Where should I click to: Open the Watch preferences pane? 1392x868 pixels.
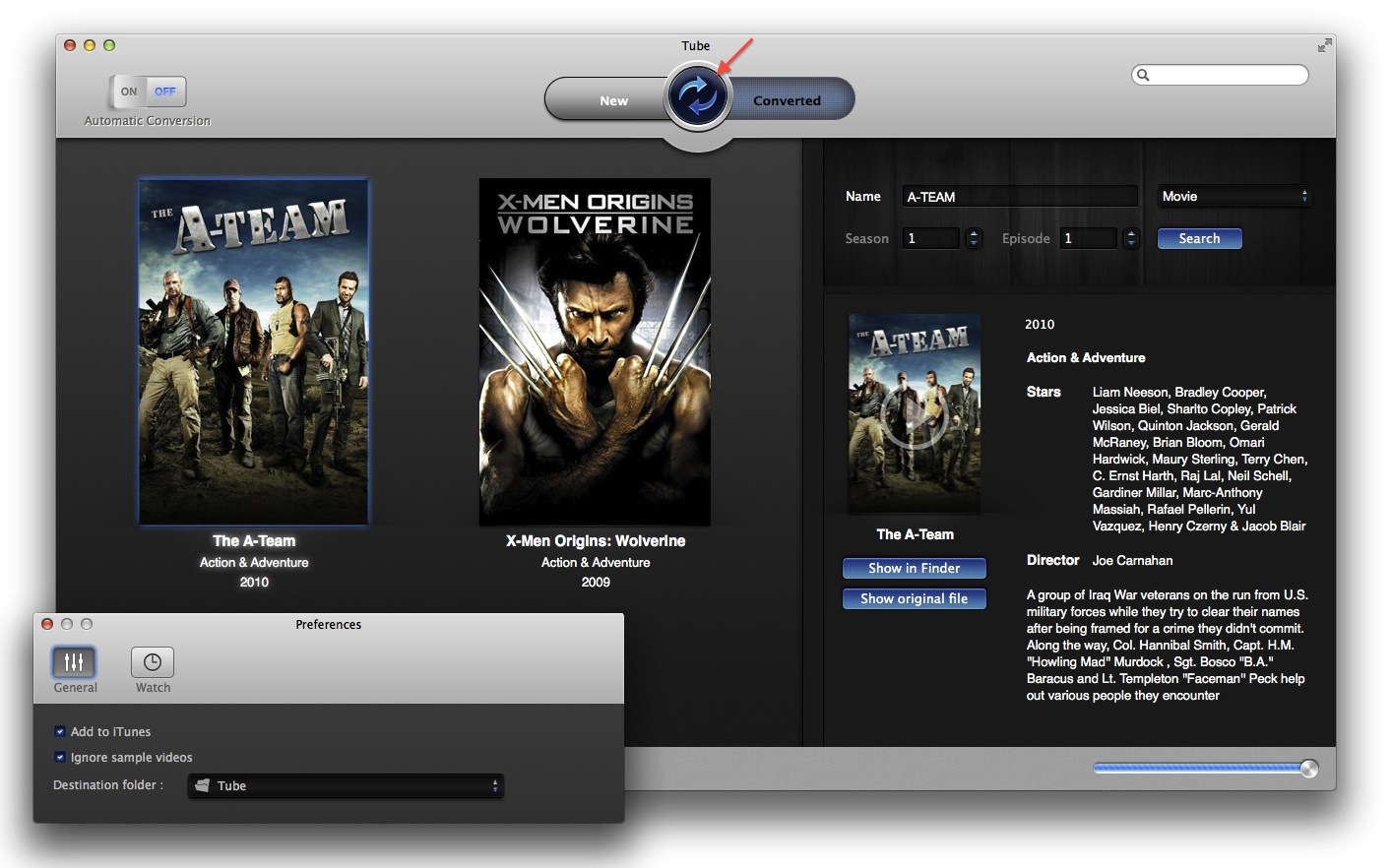coord(153,670)
